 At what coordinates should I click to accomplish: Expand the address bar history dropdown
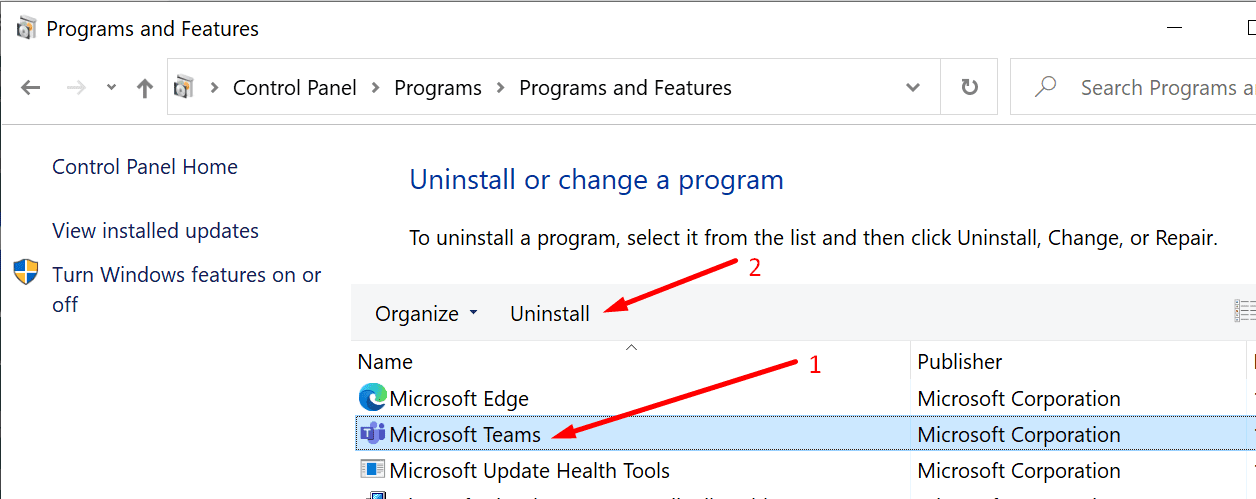click(912, 88)
